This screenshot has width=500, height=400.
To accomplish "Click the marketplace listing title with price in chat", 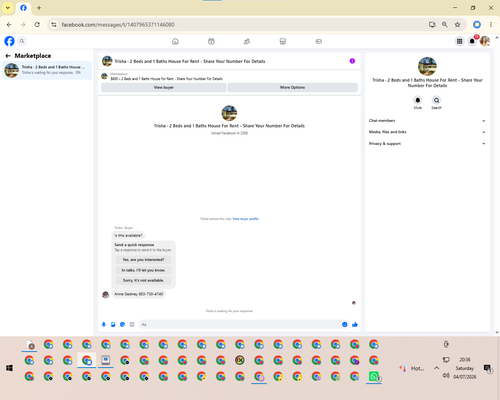I will tap(167, 79).
